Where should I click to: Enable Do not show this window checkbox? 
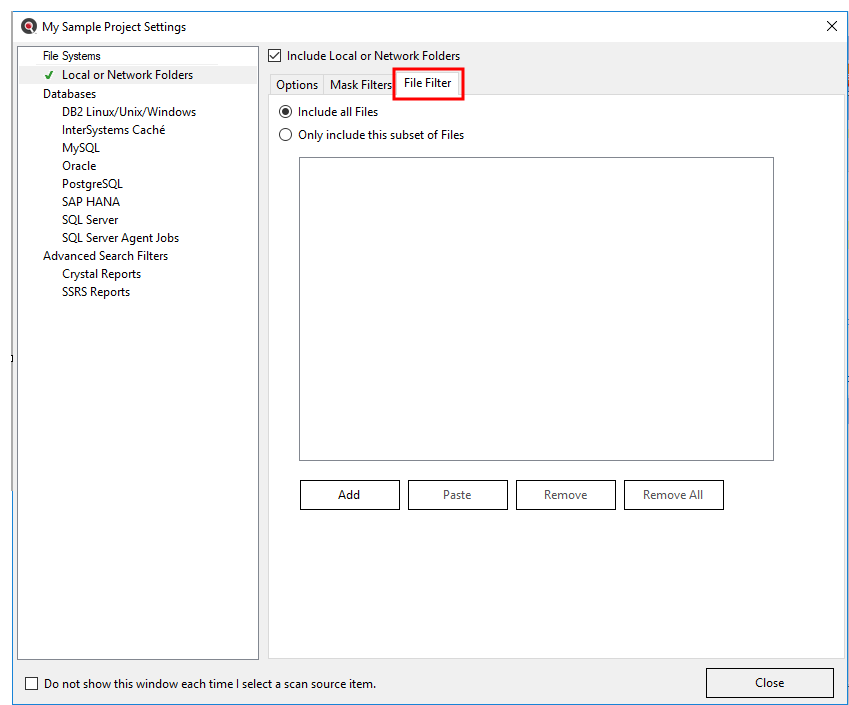(x=32, y=684)
